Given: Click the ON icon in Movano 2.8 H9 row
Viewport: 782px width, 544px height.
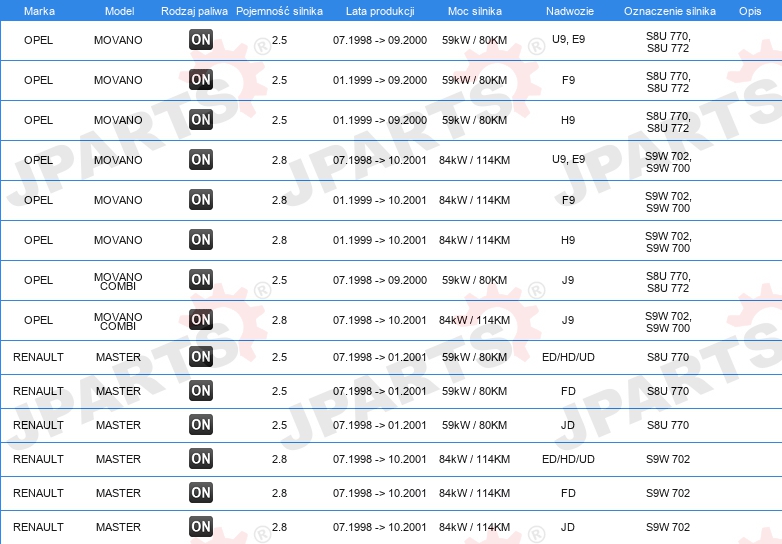Looking at the screenshot, I should tap(201, 239).
